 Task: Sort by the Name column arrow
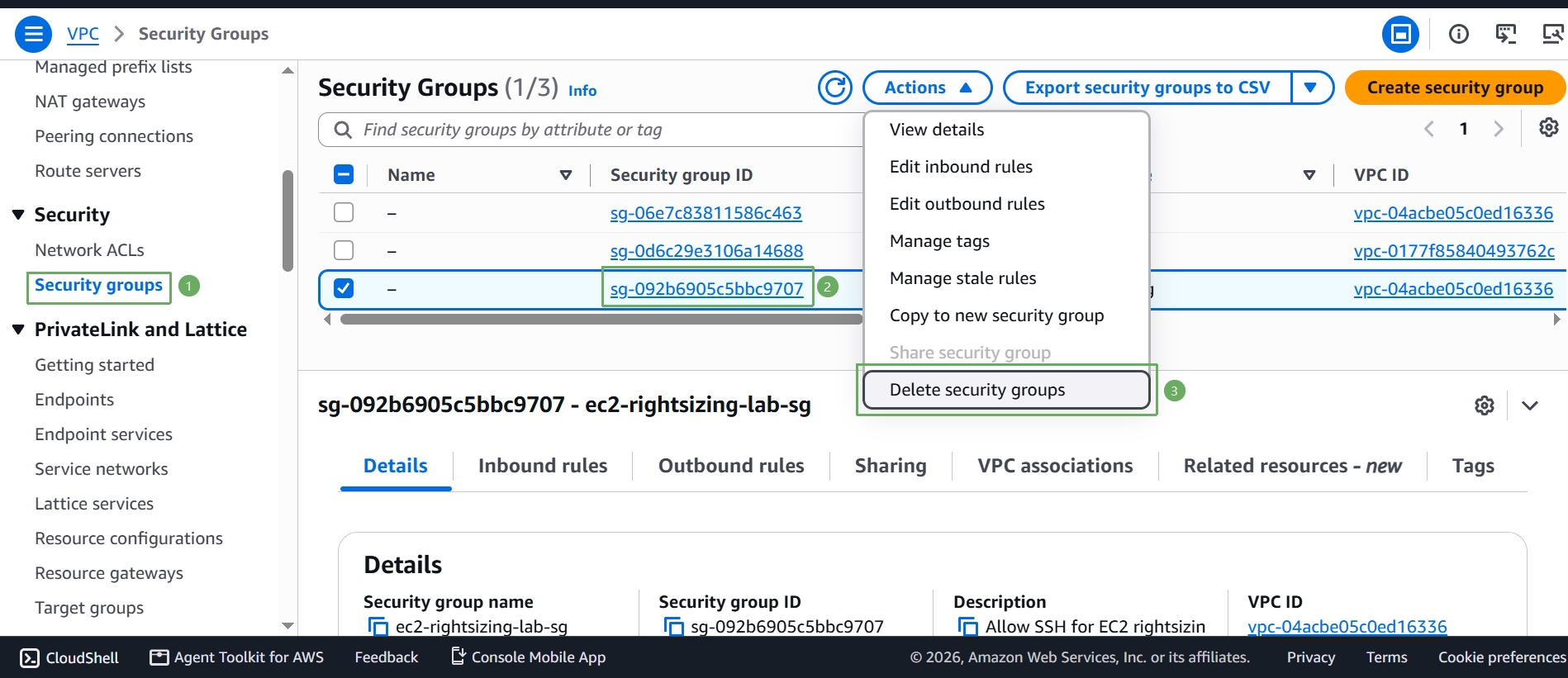pyautogui.click(x=566, y=175)
